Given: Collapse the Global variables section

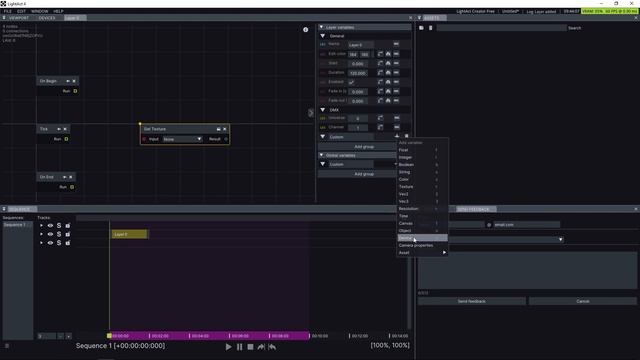Looking at the screenshot, I should coord(321,155).
